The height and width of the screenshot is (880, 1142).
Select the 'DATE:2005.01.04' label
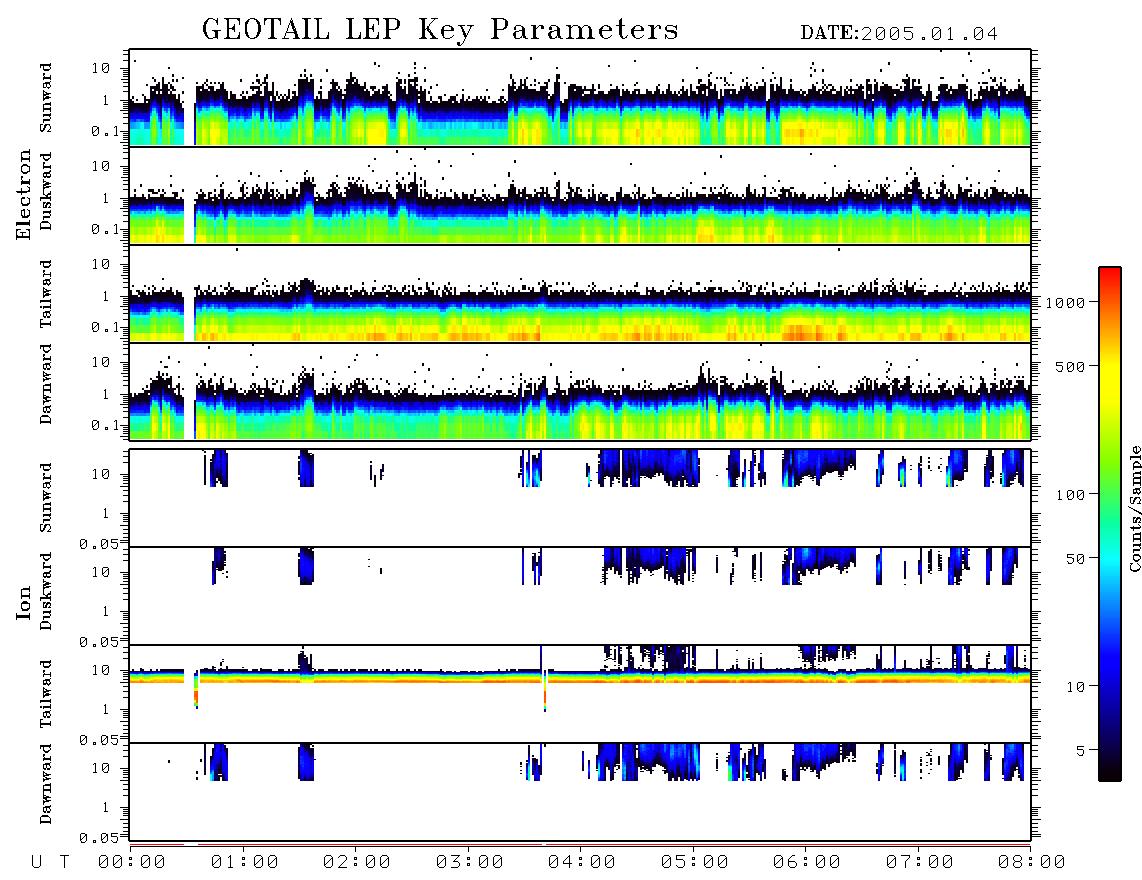point(899,34)
